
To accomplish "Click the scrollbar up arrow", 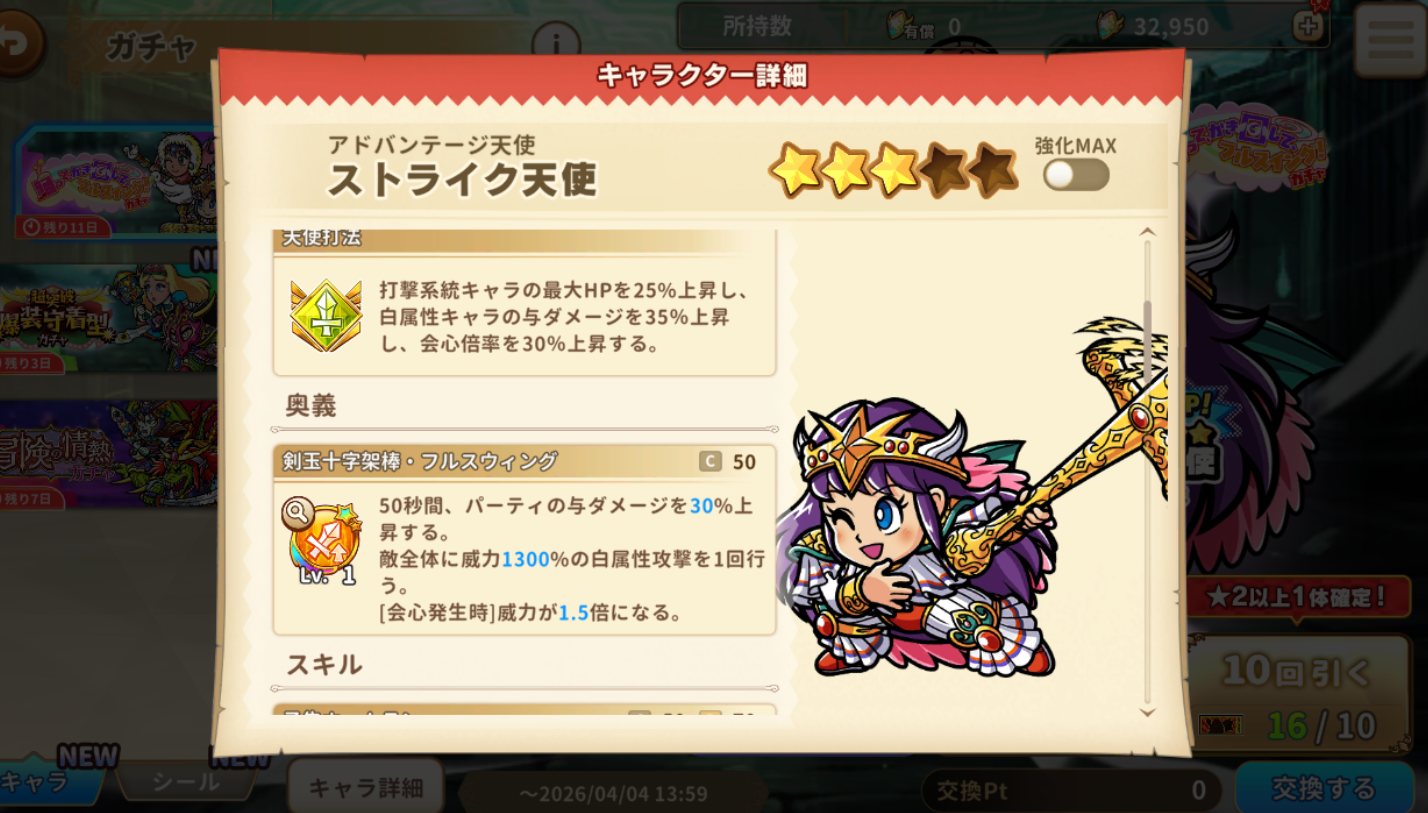I will click(x=1147, y=233).
